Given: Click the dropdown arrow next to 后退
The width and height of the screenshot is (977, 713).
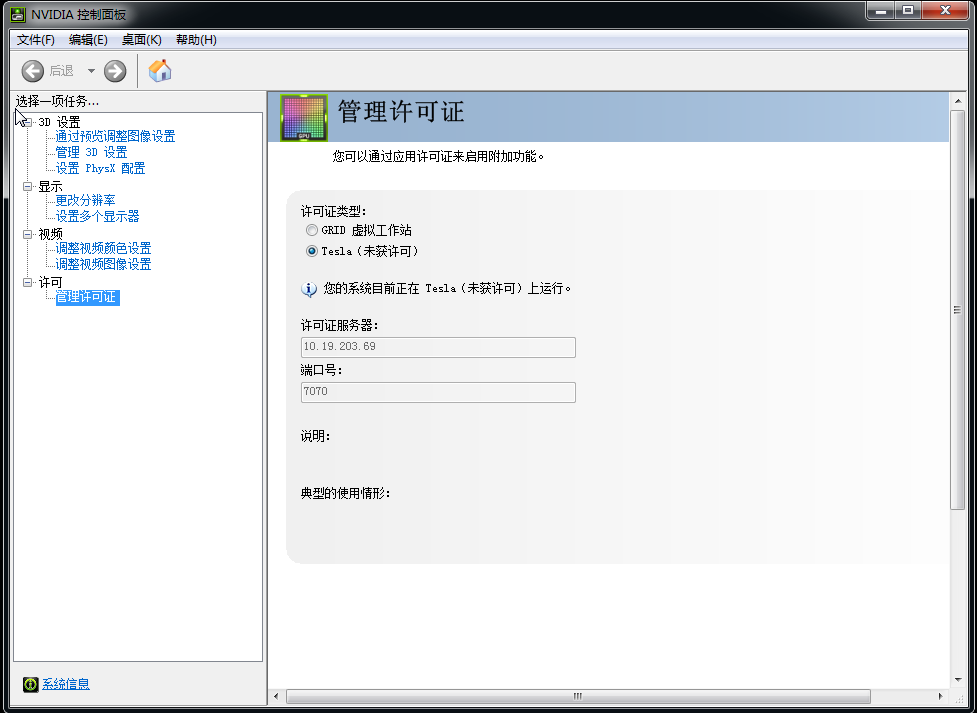Looking at the screenshot, I should click(90, 70).
